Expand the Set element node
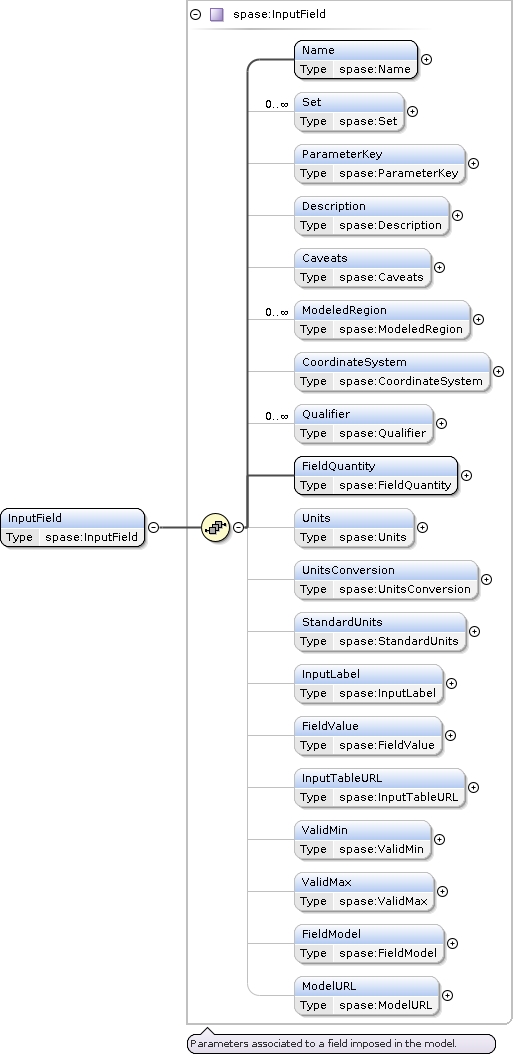The height and width of the screenshot is (1057, 514). [412, 111]
